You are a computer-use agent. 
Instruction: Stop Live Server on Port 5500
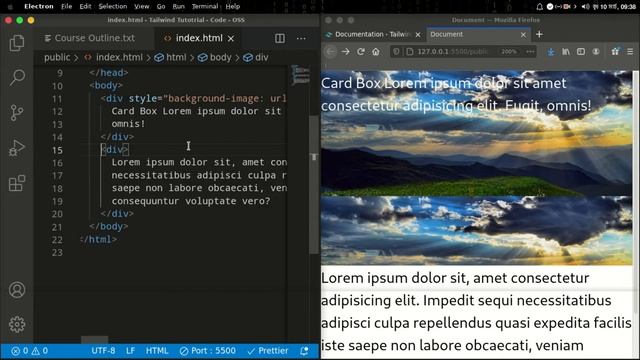[208, 351]
